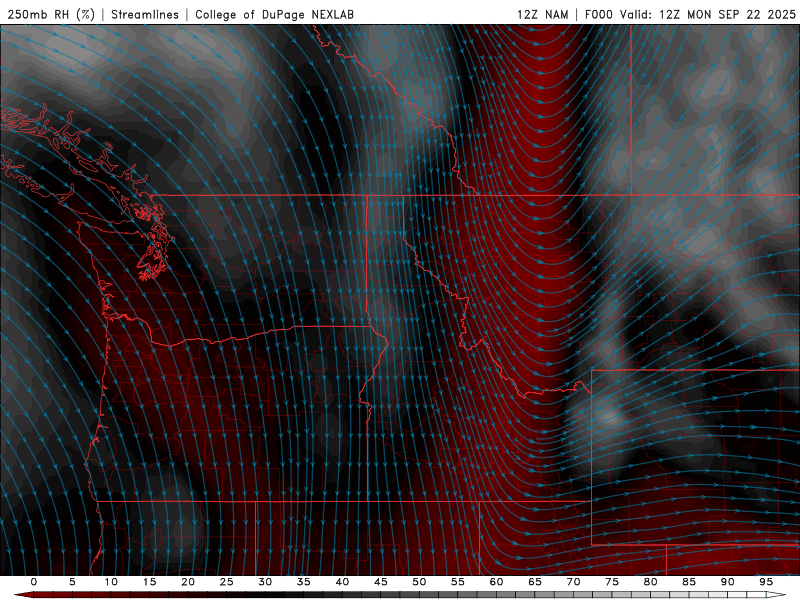Image resolution: width=800 pixels, height=600 pixels.
Task: Click the colorbar label '35'
Action: (x=304, y=582)
